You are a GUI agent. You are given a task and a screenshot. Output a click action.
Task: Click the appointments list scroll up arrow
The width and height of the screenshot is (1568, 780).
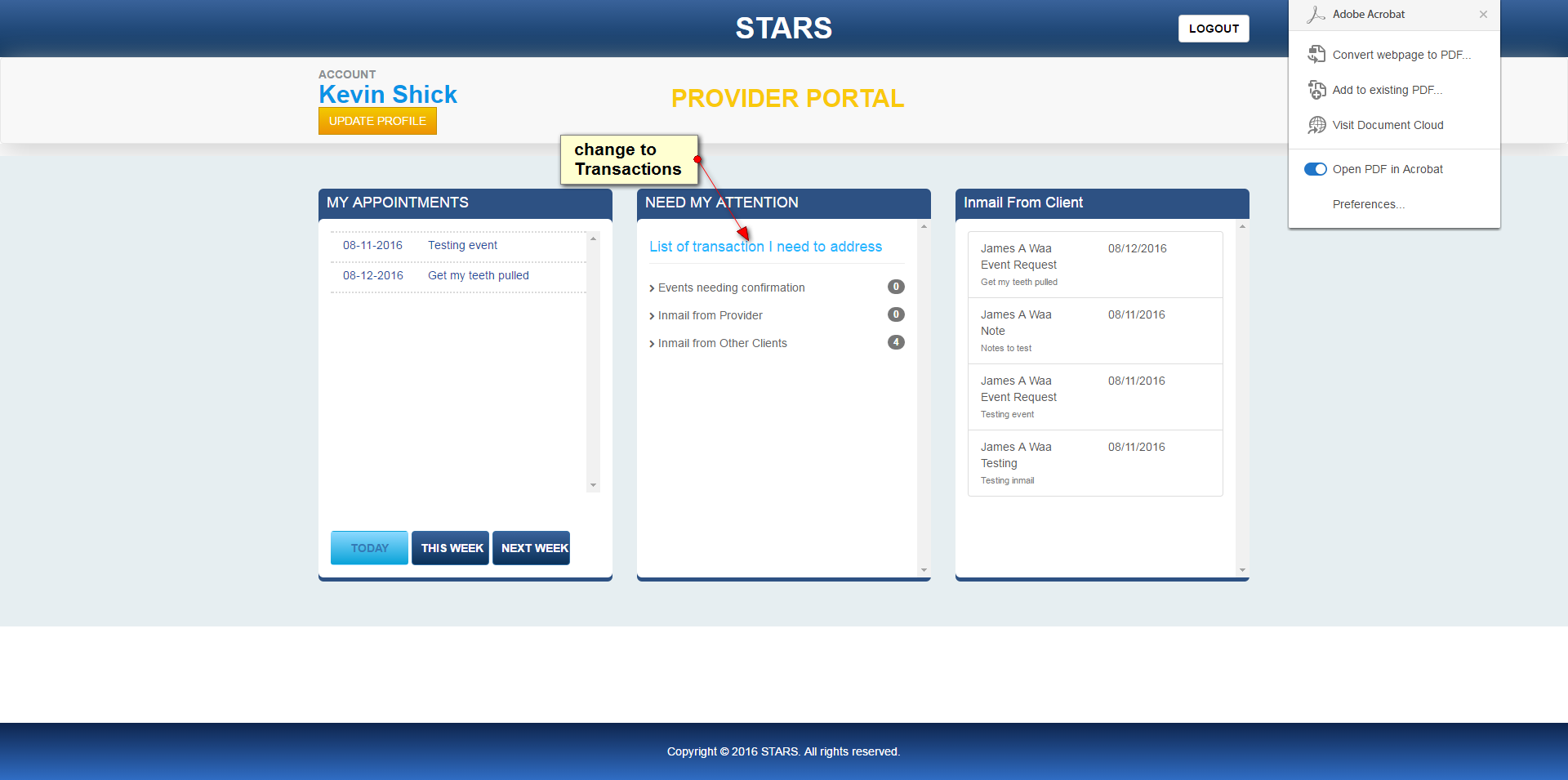pos(594,238)
